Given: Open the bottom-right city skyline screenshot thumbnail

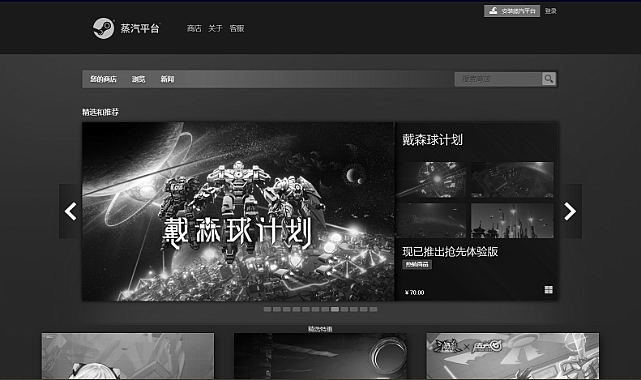Looking at the screenshot, I should point(512,221).
